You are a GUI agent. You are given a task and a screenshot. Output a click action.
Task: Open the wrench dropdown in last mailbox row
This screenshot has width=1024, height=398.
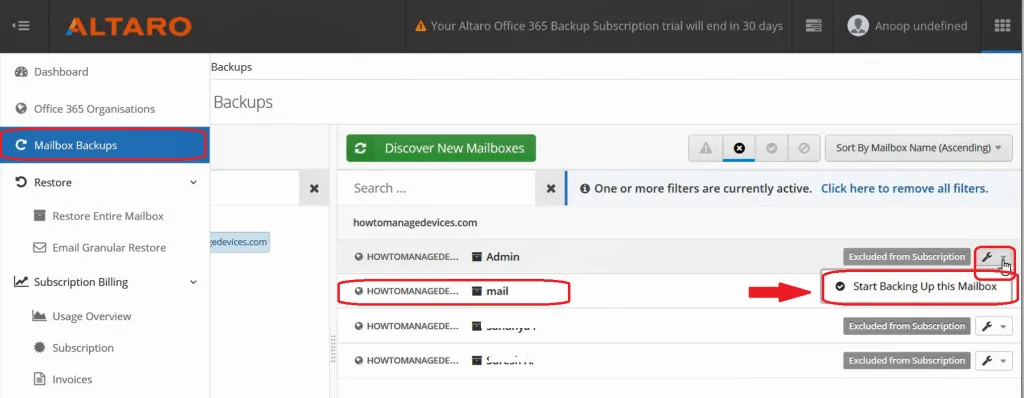[x=994, y=360]
